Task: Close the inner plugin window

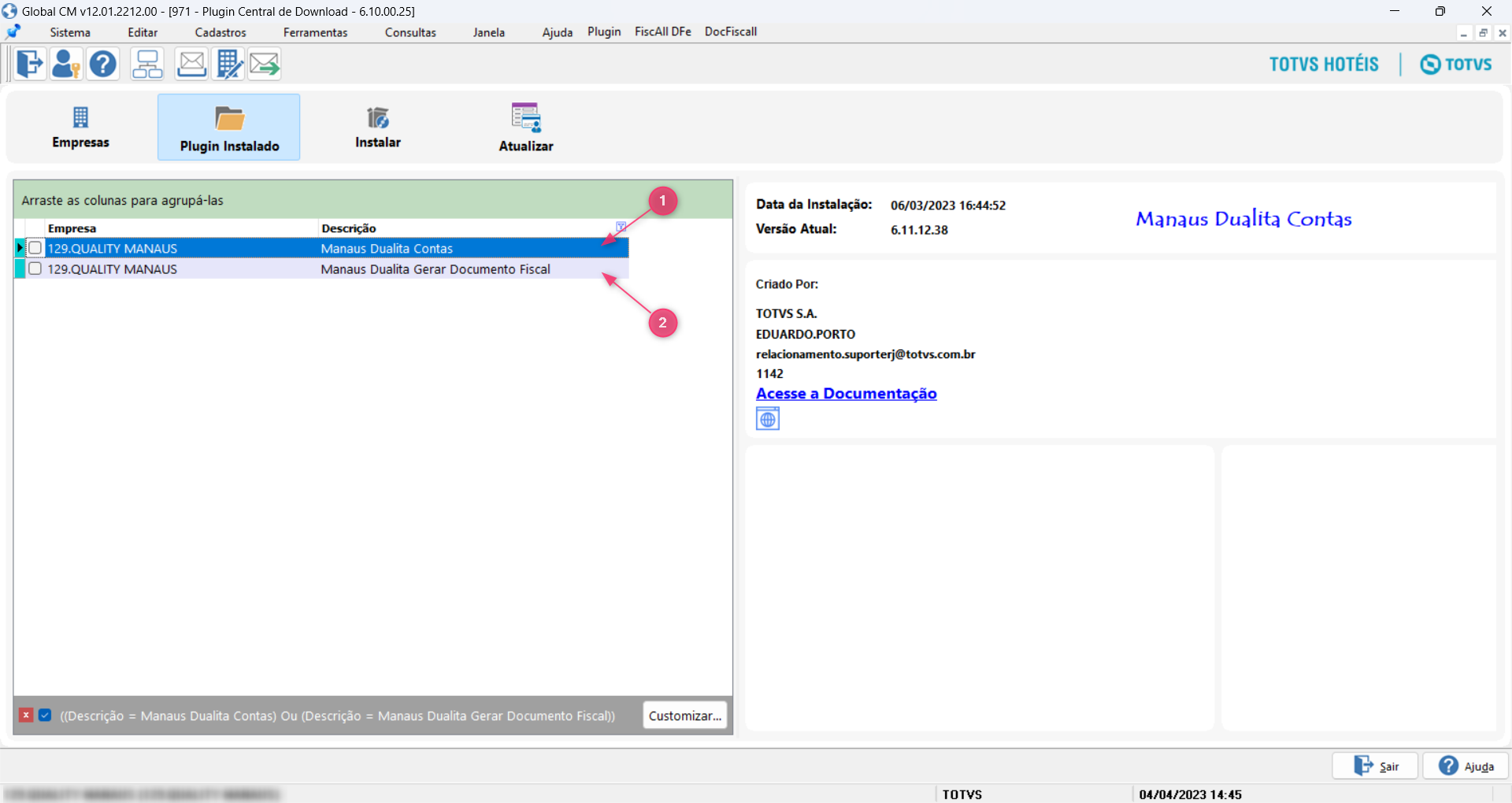Action: pyautogui.click(x=1502, y=33)
